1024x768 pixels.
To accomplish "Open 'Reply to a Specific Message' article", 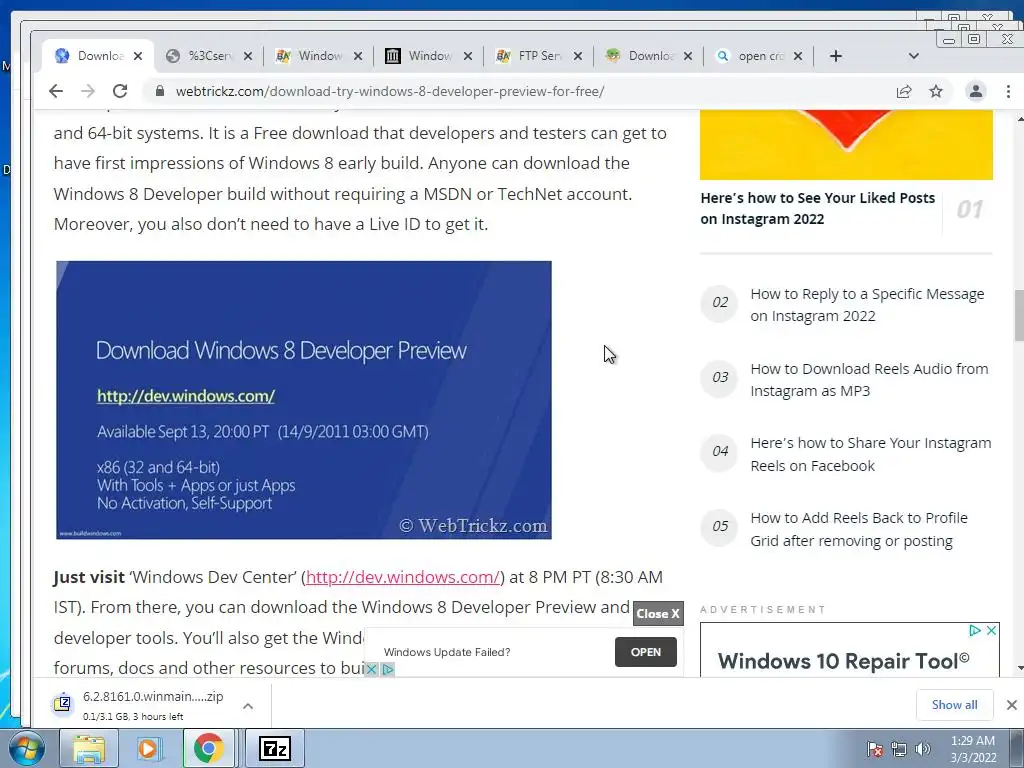I will [x=867, y=305].
